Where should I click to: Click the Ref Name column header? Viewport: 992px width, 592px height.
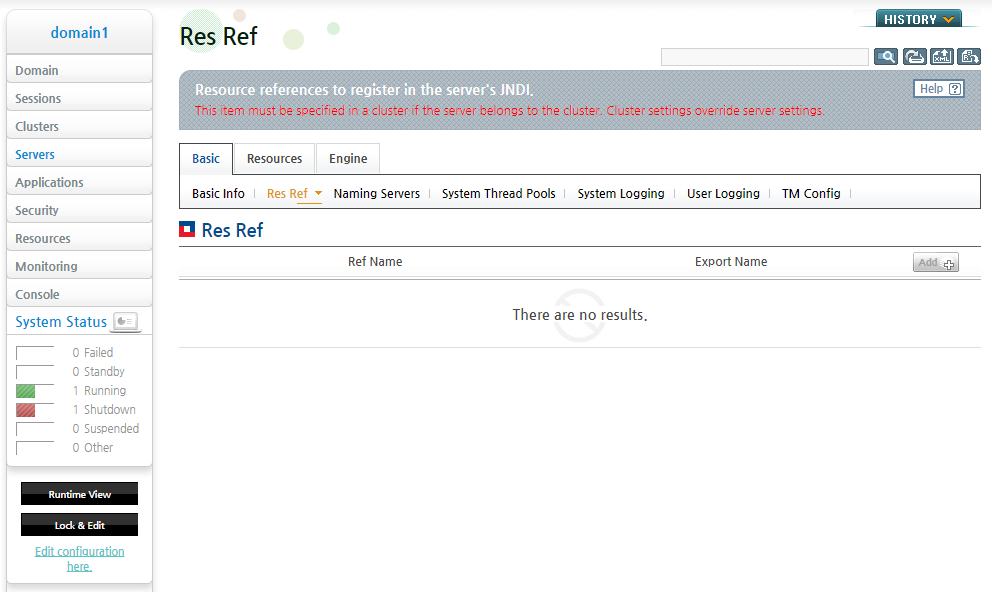[375, 262]
